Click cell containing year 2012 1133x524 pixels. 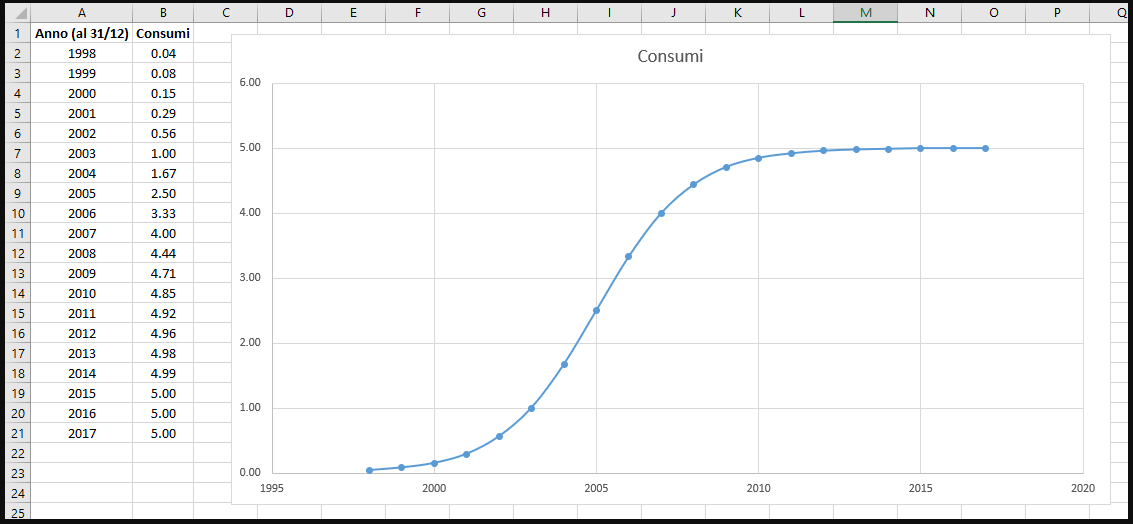coord(81,334)
